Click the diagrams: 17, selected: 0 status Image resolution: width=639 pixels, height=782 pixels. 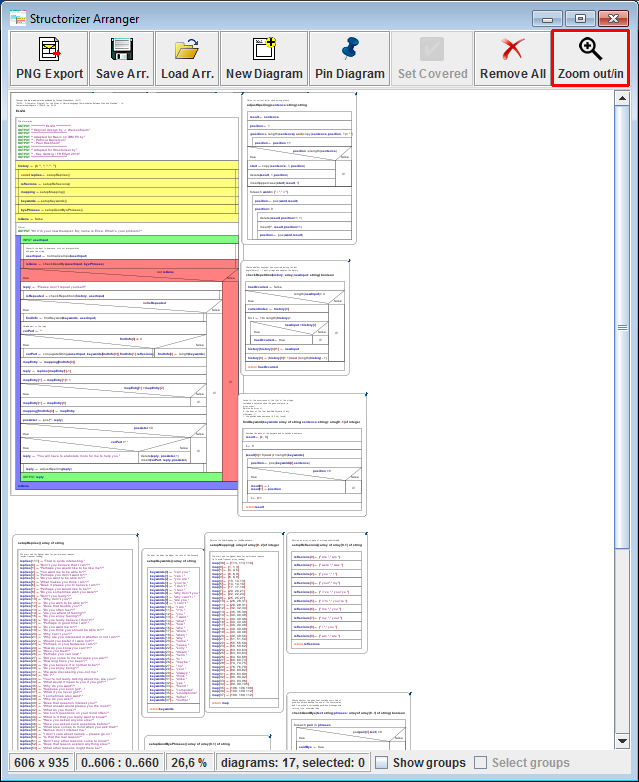293,763
